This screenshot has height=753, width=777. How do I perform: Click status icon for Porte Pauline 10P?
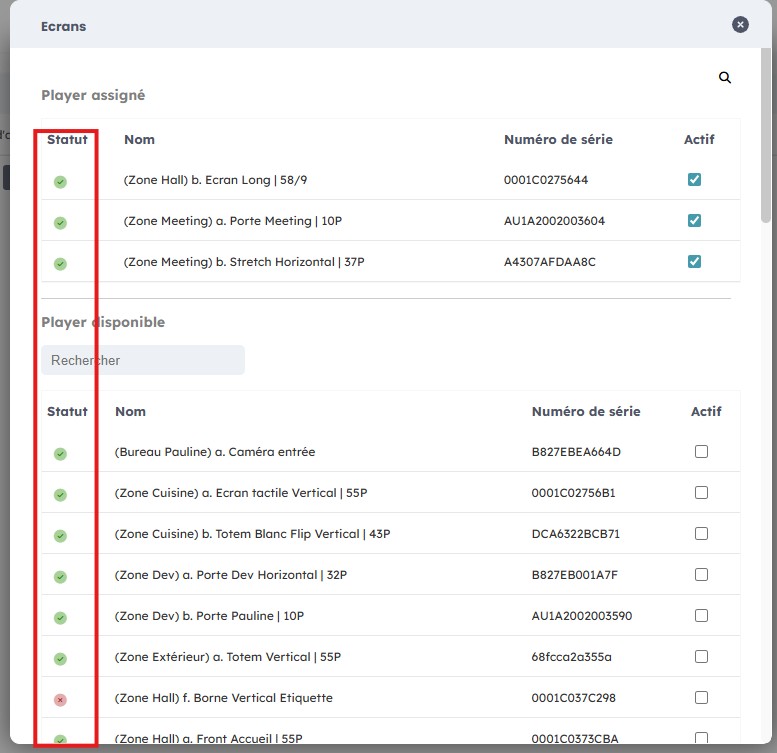pyautogui.click(x=60, y=617)
